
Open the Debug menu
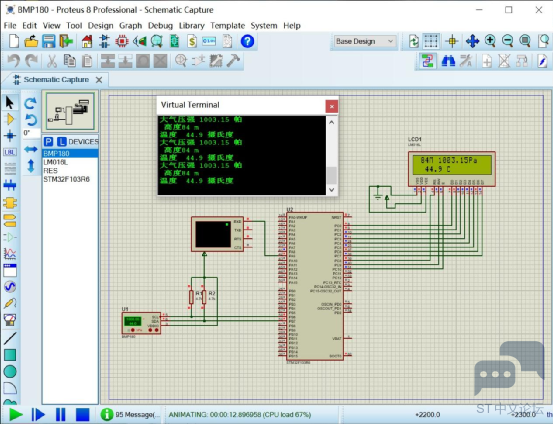point(160,26)
